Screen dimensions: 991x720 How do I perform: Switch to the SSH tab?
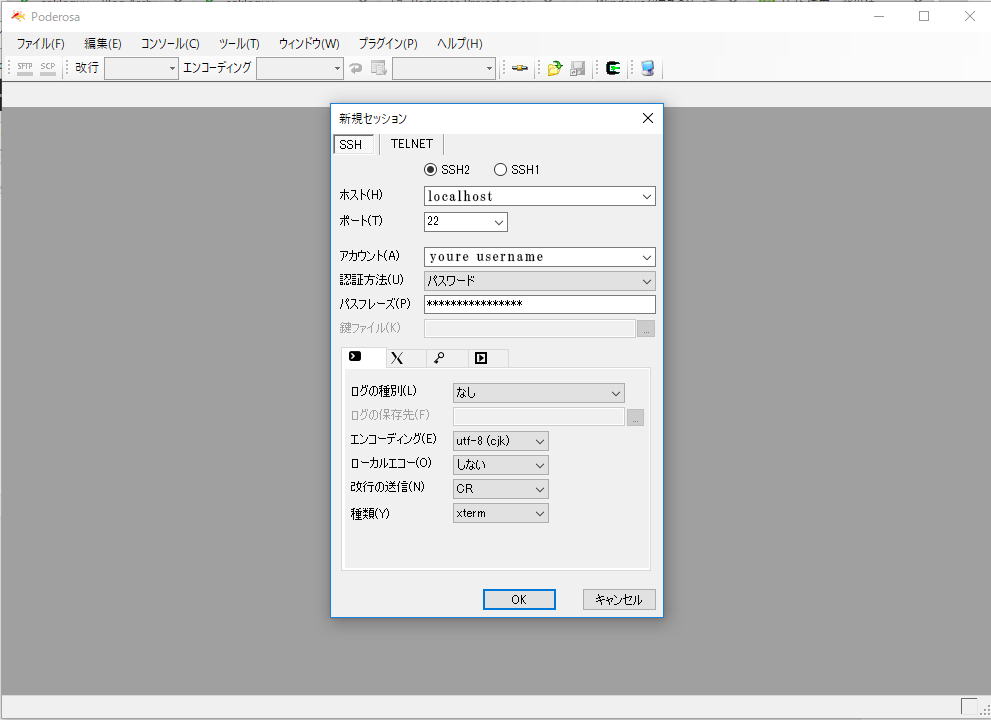pyautogui.click(x=353, y=144)
